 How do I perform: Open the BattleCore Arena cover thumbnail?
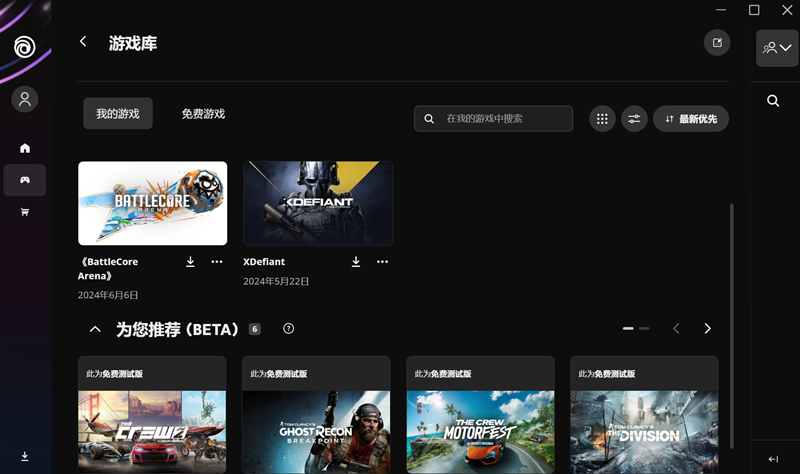(x=153, y=203)
